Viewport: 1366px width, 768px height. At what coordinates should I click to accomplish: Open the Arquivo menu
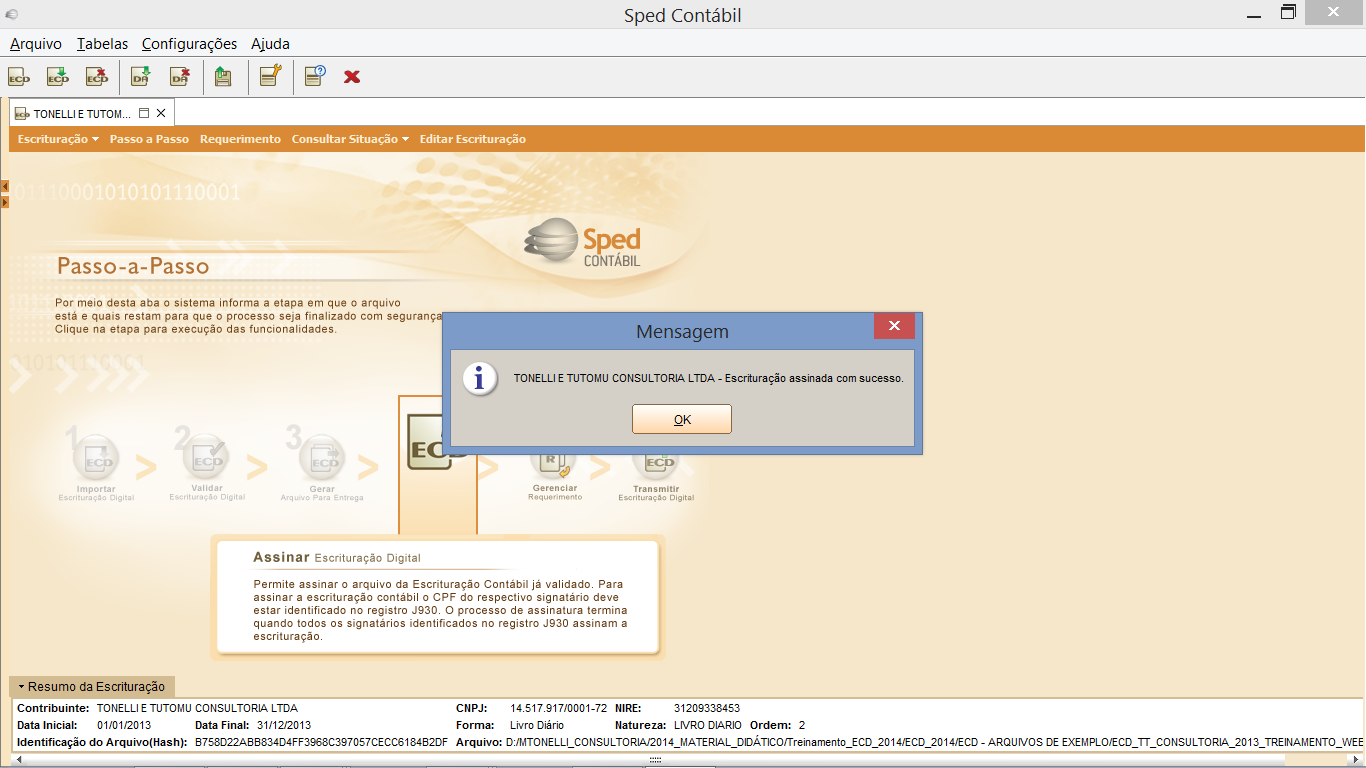tap(36, 44)
